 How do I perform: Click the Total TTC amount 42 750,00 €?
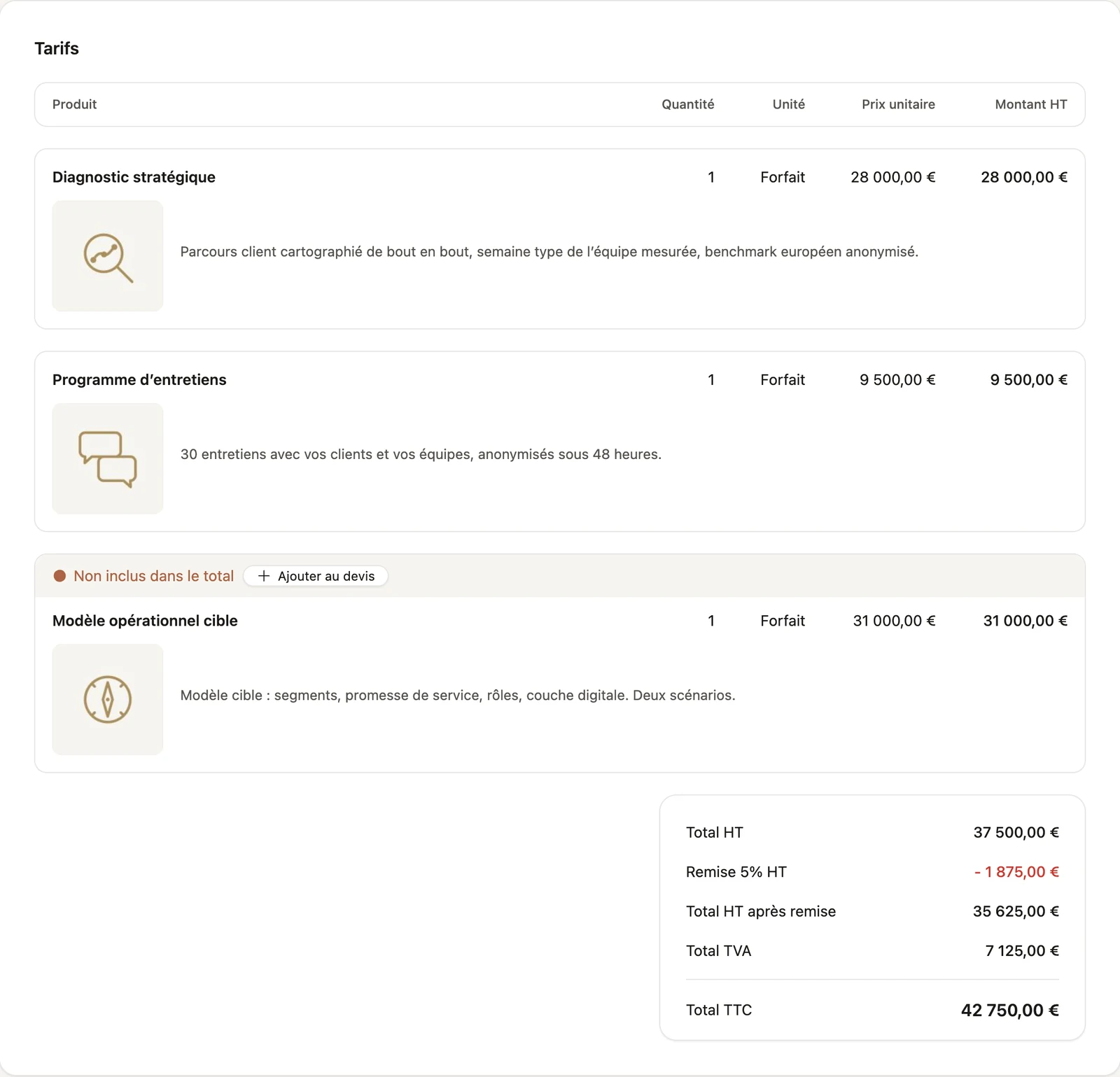pos(1010,1011)
